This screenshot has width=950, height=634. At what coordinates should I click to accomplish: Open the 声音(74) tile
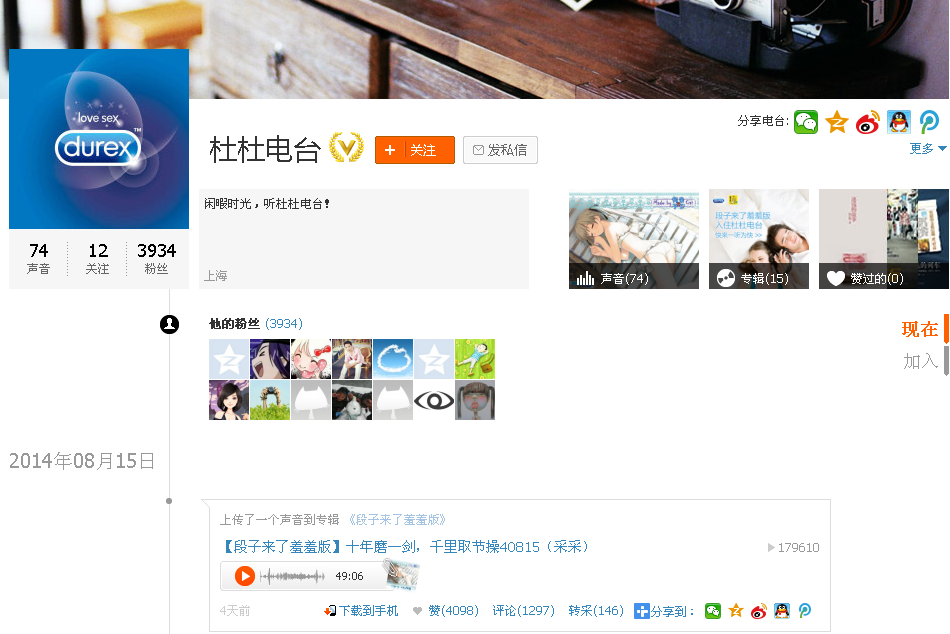tap(634, 239)
